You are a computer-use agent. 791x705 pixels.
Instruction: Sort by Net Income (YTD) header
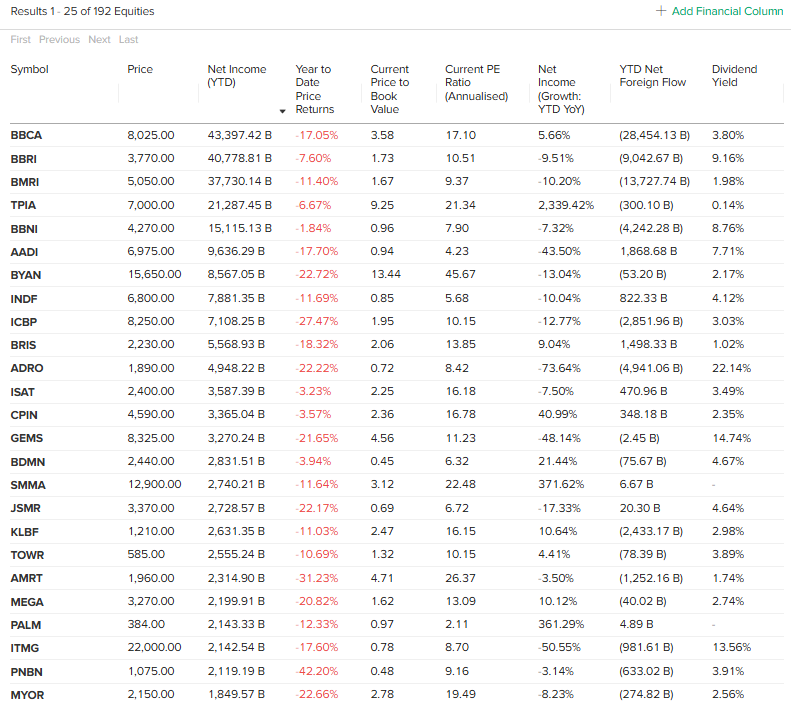point(237,76)
